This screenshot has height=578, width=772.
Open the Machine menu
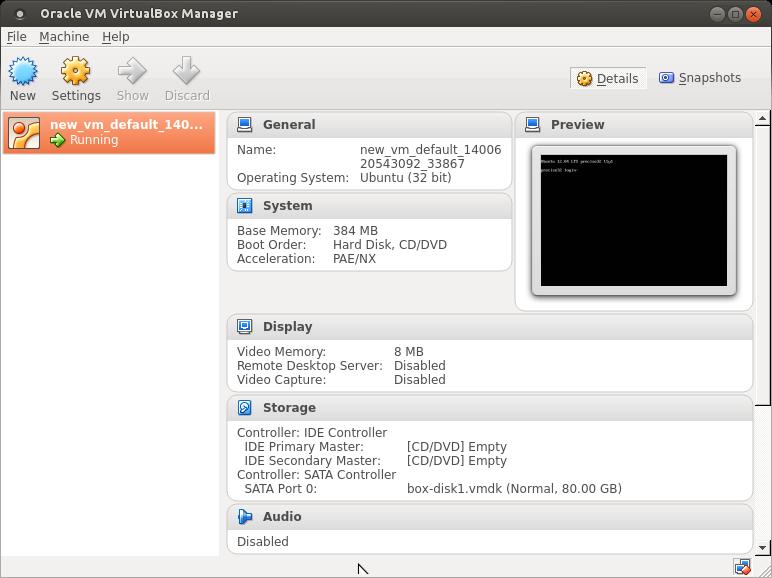coord(64,37)
